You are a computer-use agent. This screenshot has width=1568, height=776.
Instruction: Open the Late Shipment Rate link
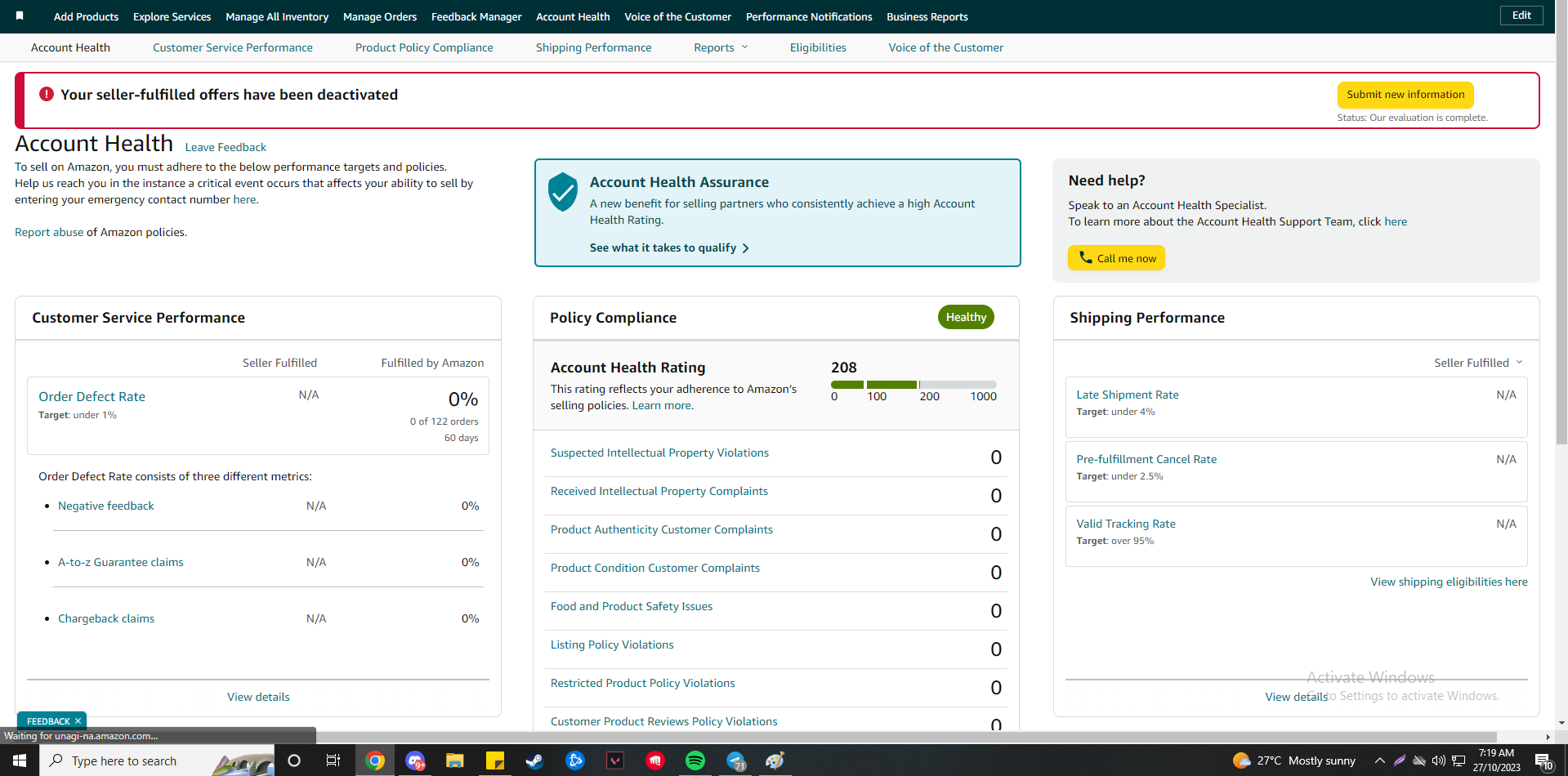coord(1128,395)
